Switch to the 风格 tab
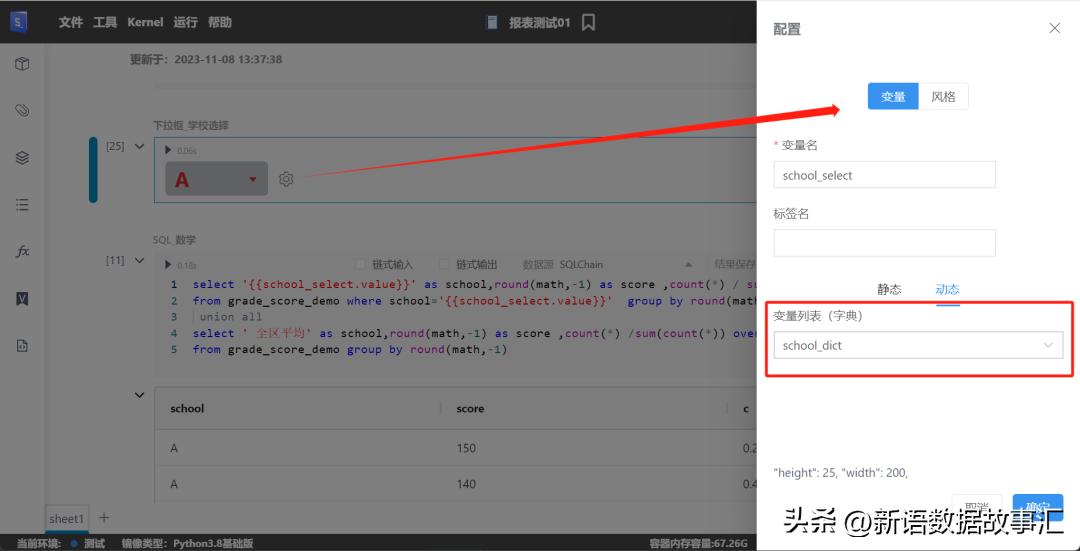This screenshot has height=551, width=1080. click(x=944, y=96)
